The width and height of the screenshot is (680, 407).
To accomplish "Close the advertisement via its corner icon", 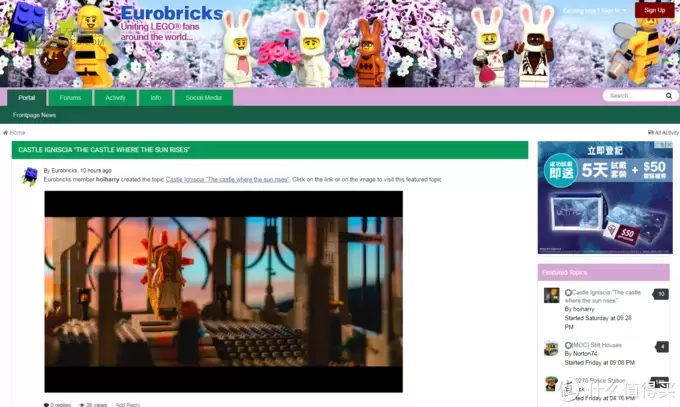I will pos(669,144).
